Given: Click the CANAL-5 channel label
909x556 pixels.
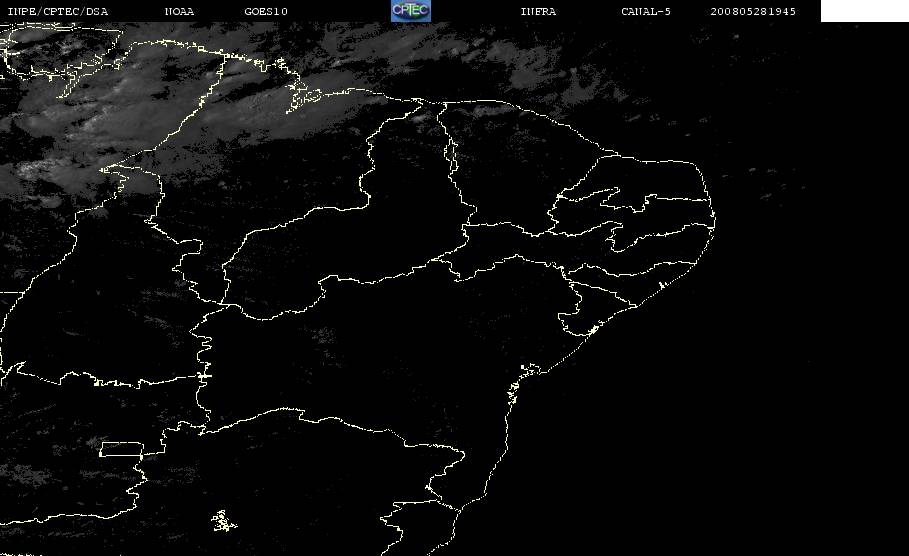Looking at the screenshot, I should point(646,12).
